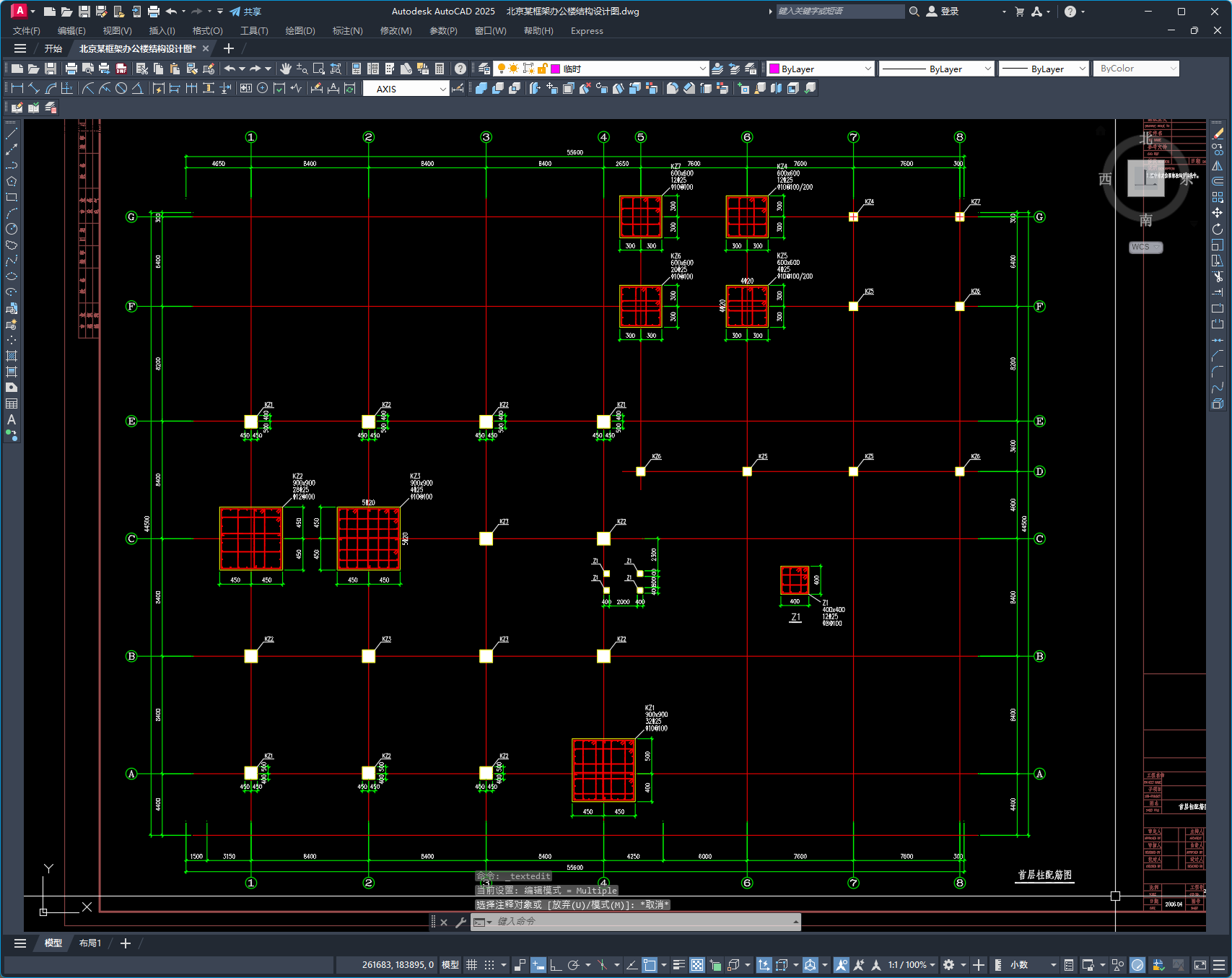Toggle clean screen in status bar
This screenshot has width=1232, height=978.
1200,965
